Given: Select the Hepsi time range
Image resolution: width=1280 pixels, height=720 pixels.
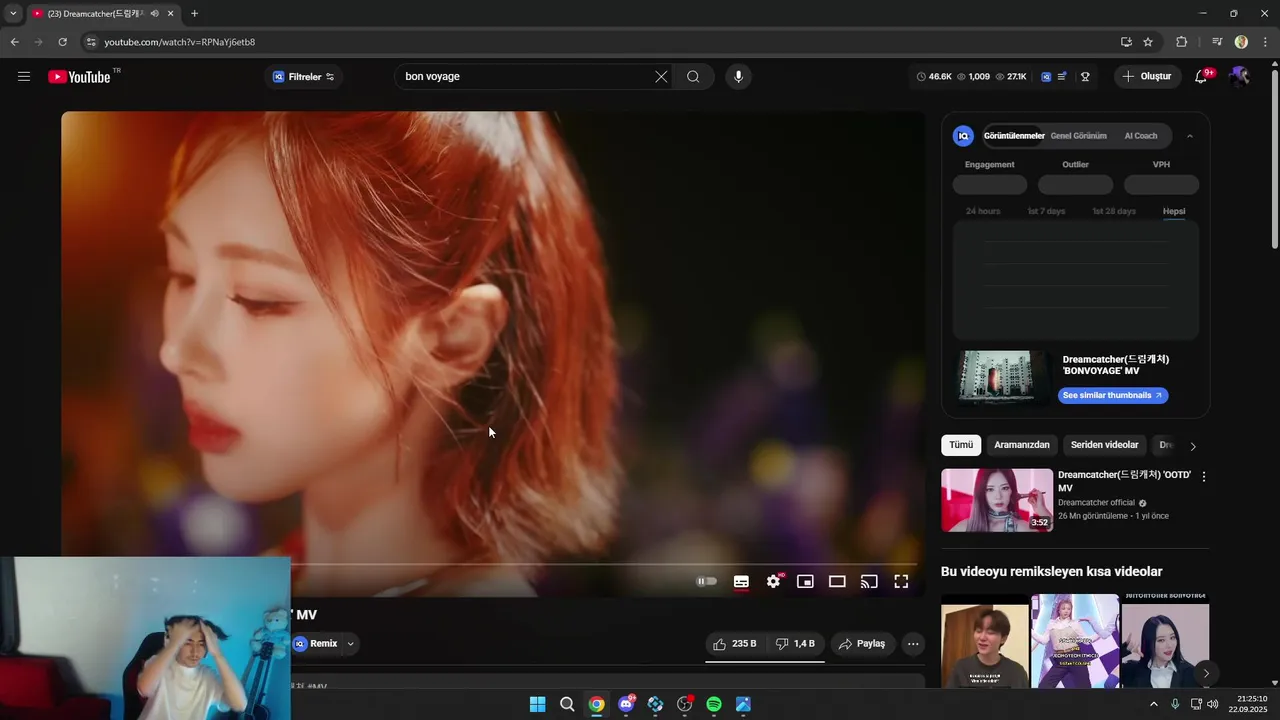Looking at the screenshot, I should point(1174,211).
